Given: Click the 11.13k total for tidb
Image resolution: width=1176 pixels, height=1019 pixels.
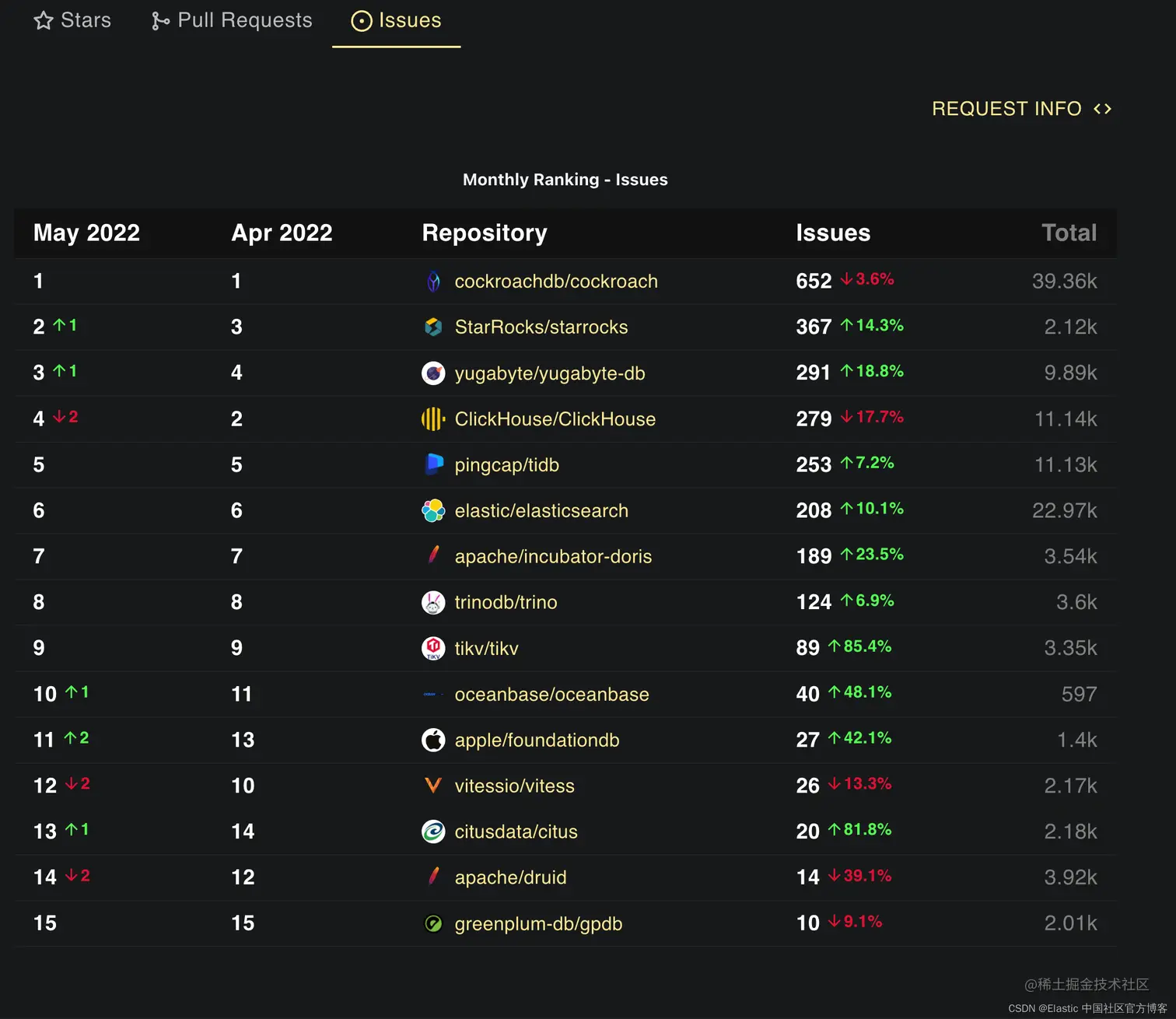Looking at the screenshot, I should (x=1066, y=465).
